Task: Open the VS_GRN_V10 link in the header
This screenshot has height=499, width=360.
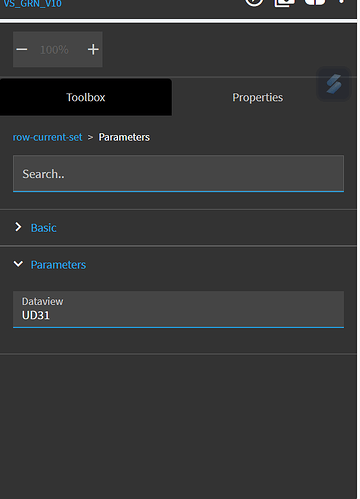Action: [x=33, y=4]
